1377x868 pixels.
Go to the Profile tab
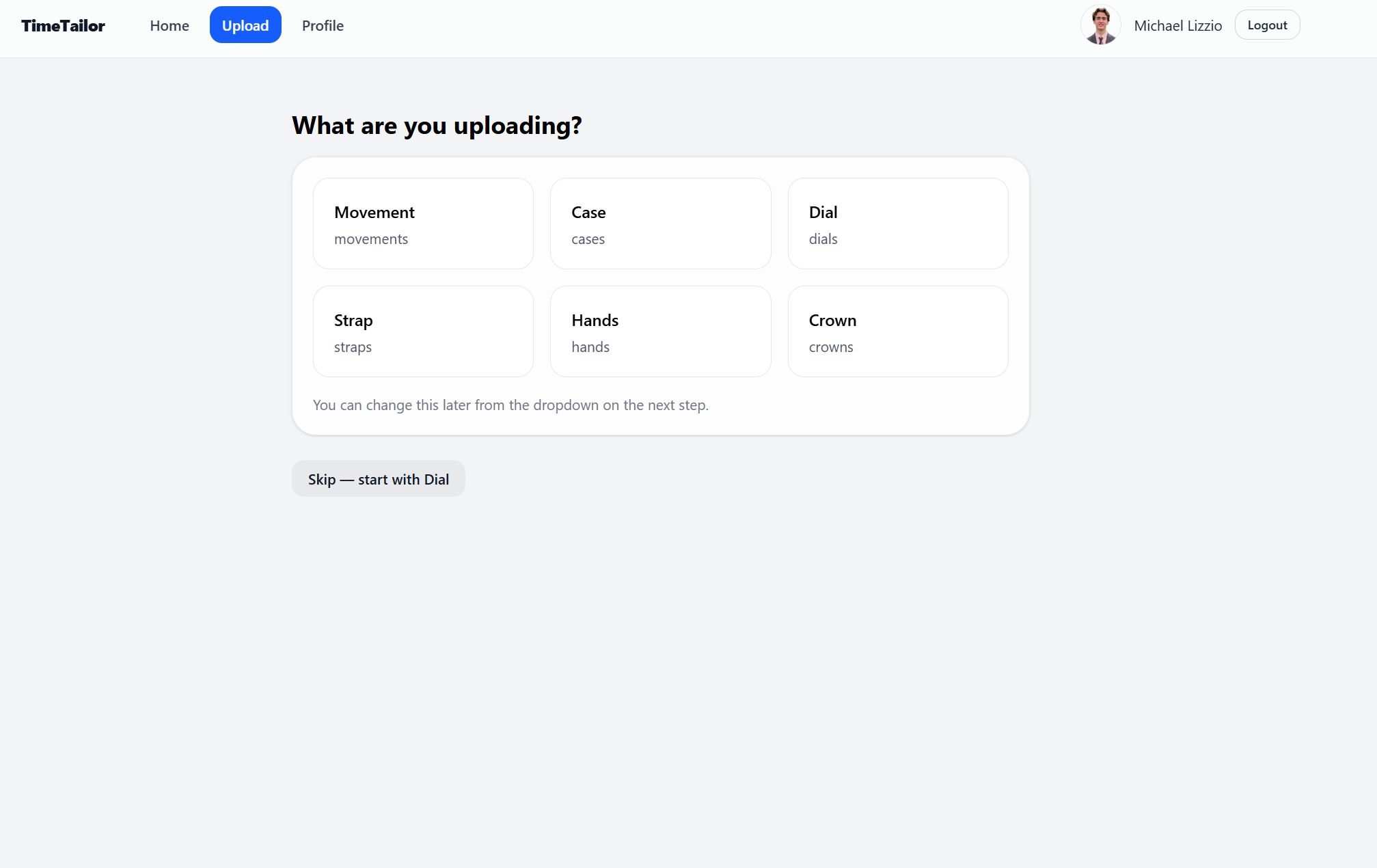point(323,26)
